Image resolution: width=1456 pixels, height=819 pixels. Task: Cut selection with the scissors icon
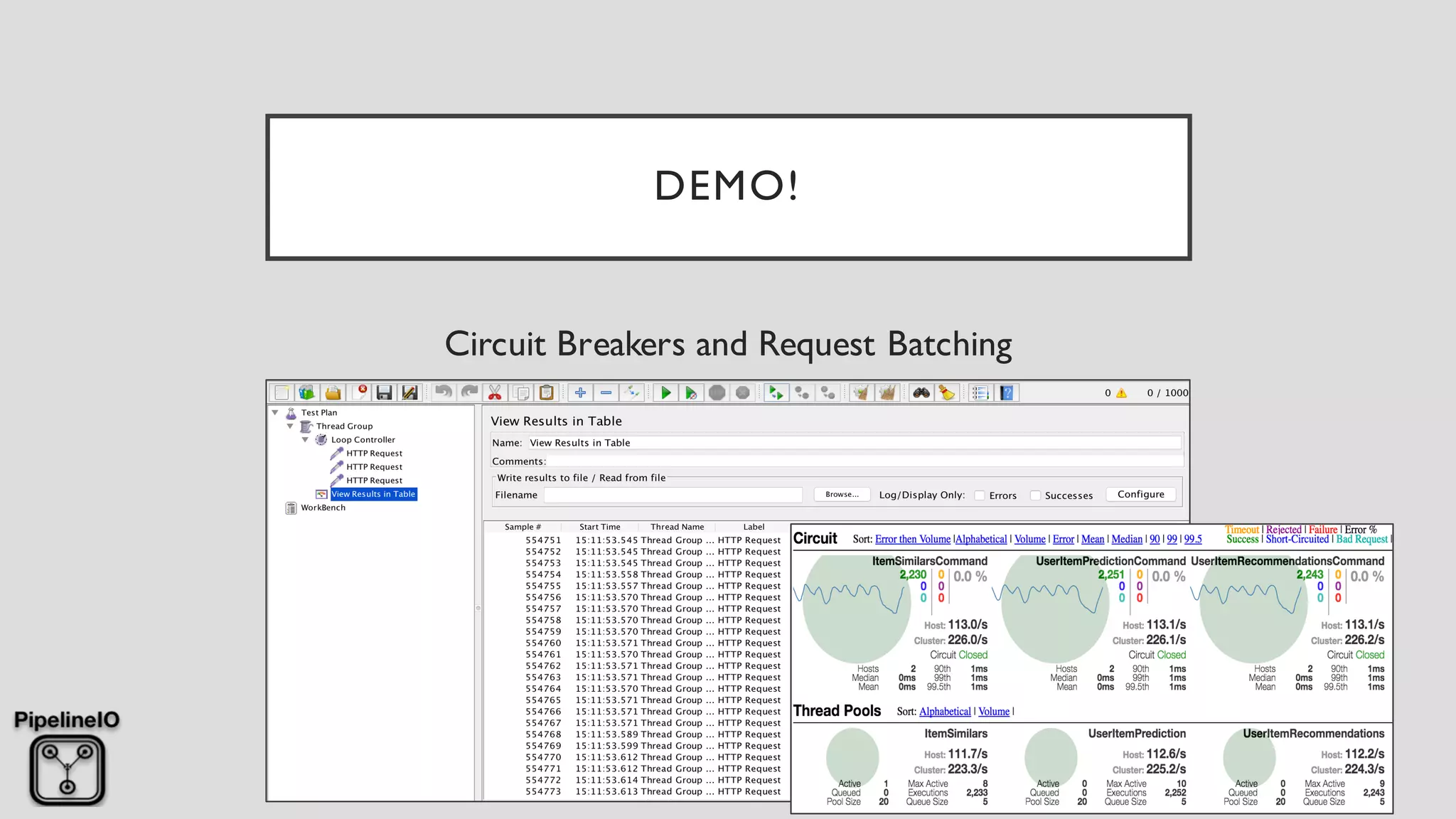495,392
